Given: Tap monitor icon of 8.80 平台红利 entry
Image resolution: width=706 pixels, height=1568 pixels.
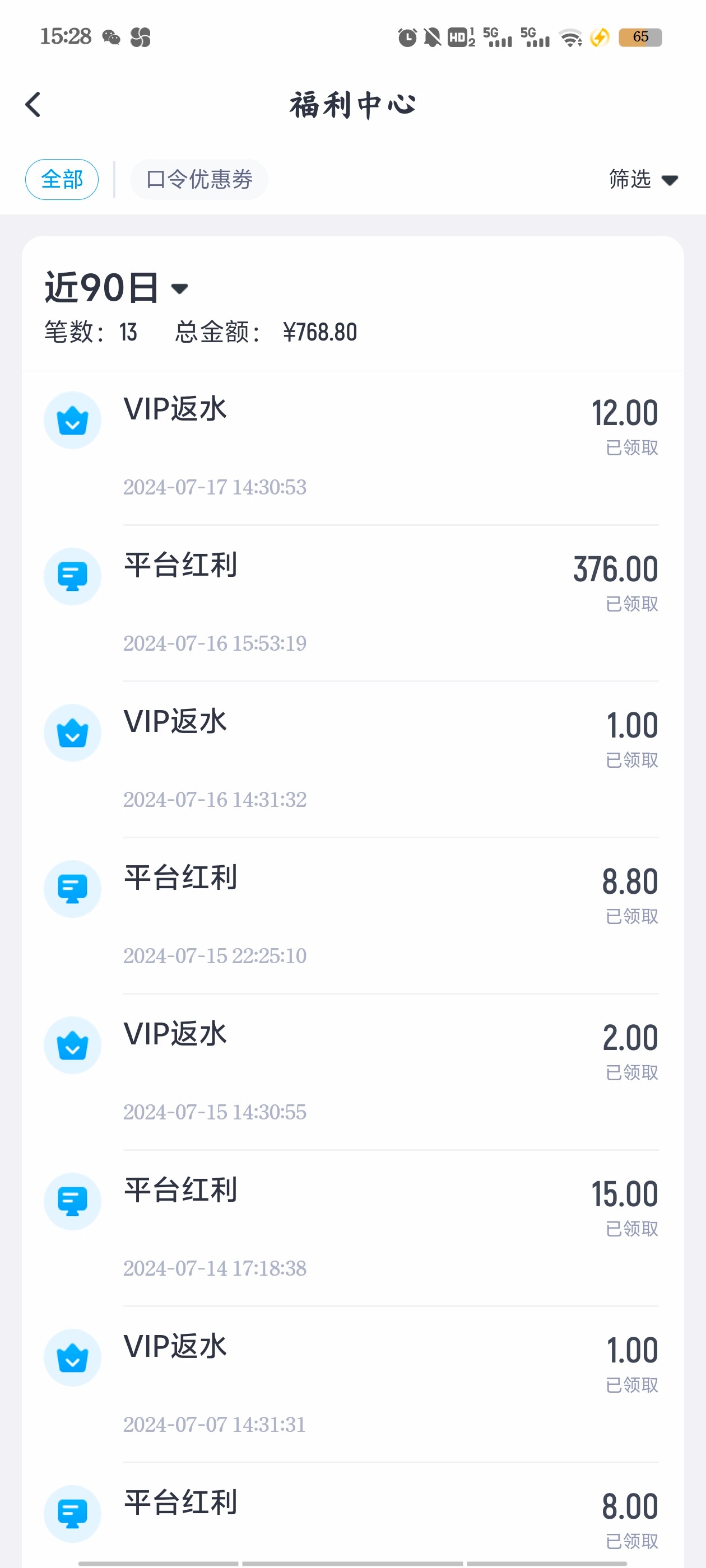Looking at the screenshot, I should click(72, 889).
